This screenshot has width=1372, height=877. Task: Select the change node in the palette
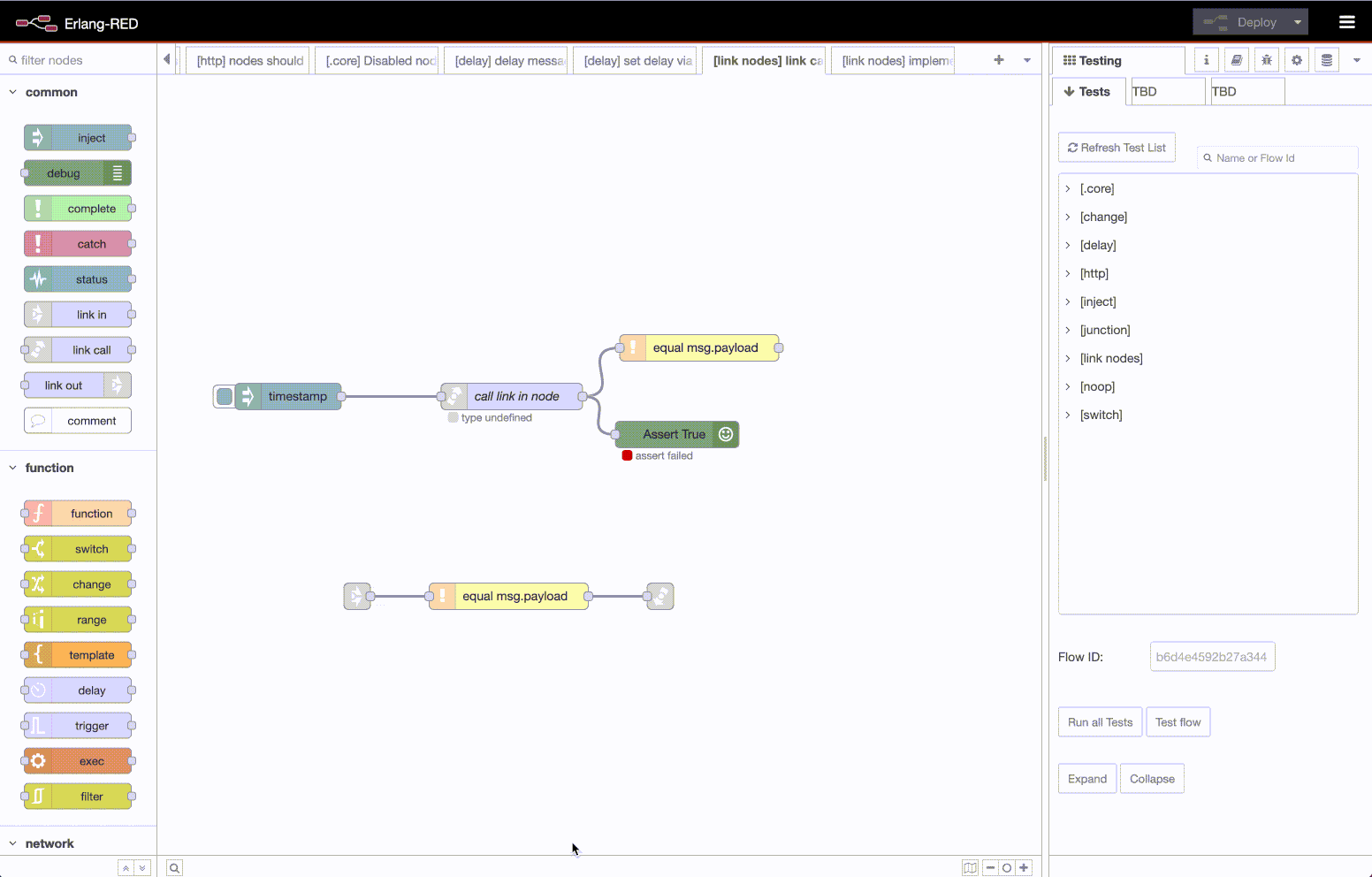[78, 584]
